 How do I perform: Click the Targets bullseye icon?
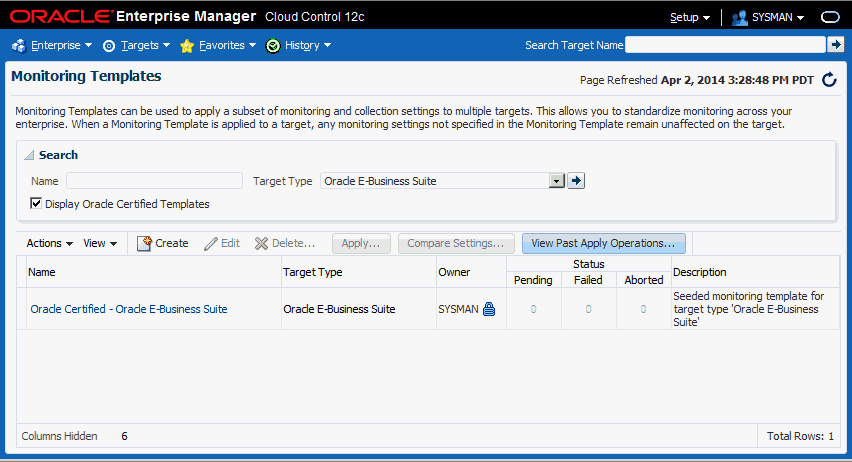click(109, 46)
